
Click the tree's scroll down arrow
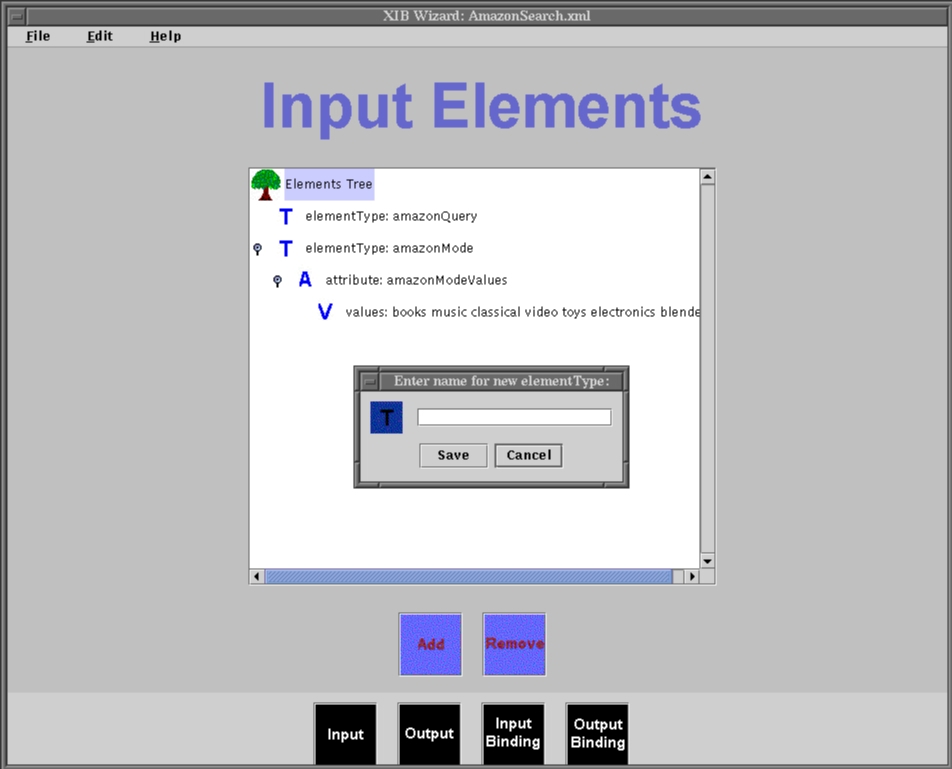(707, 561)
